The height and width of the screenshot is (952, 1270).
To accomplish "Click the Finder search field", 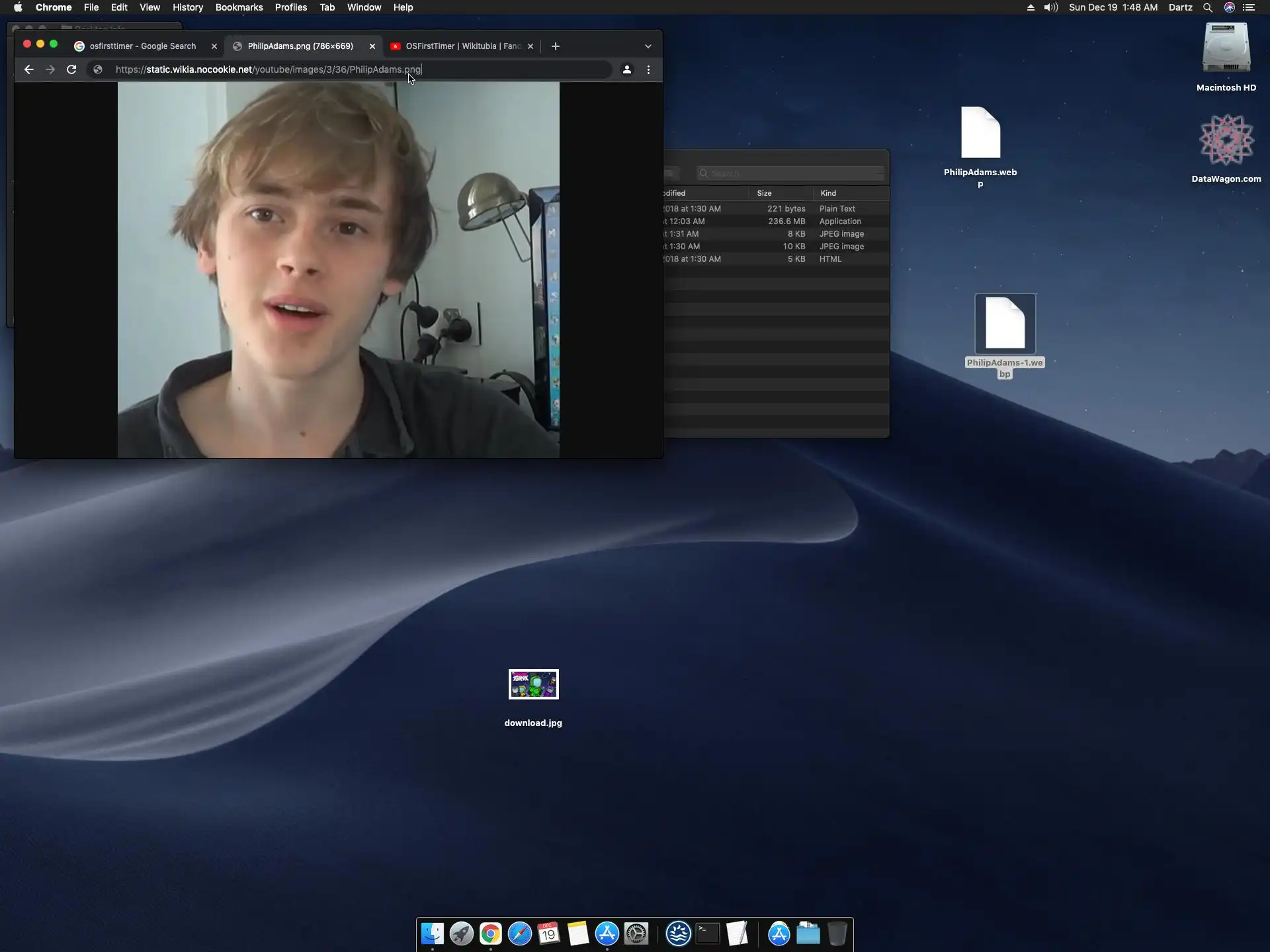I will coord(790,173).
